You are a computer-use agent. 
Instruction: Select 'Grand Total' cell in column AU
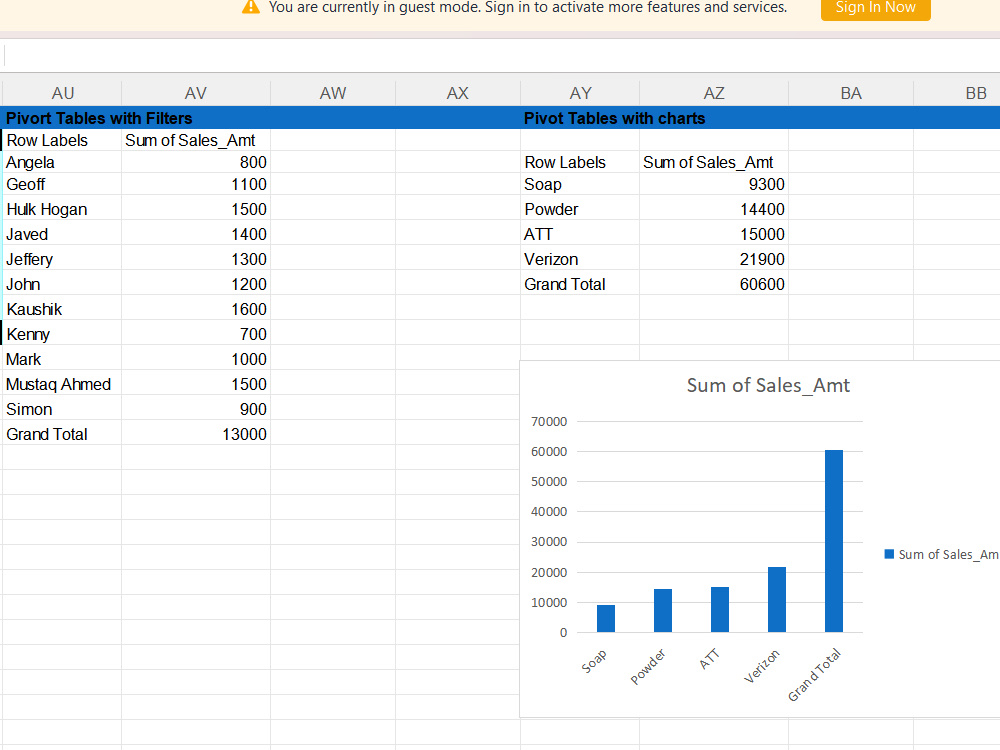(62, 434)
